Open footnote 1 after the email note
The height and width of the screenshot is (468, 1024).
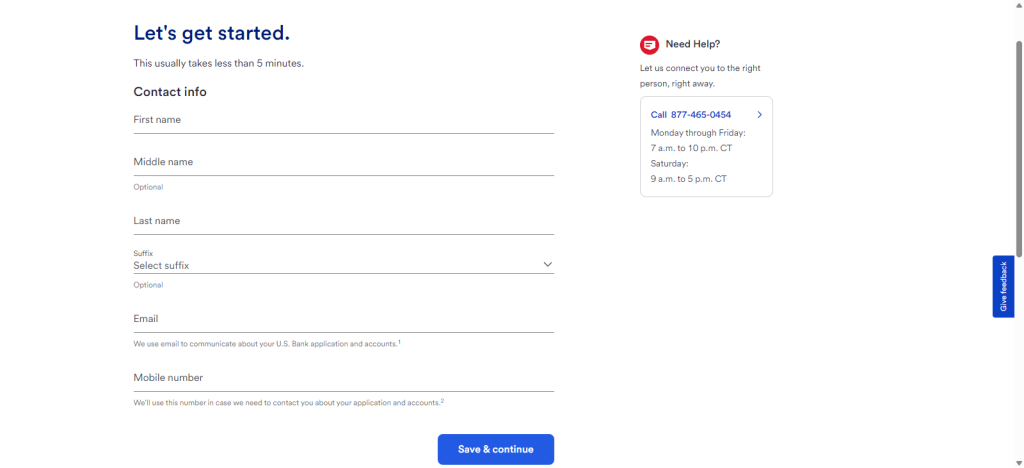400,341
